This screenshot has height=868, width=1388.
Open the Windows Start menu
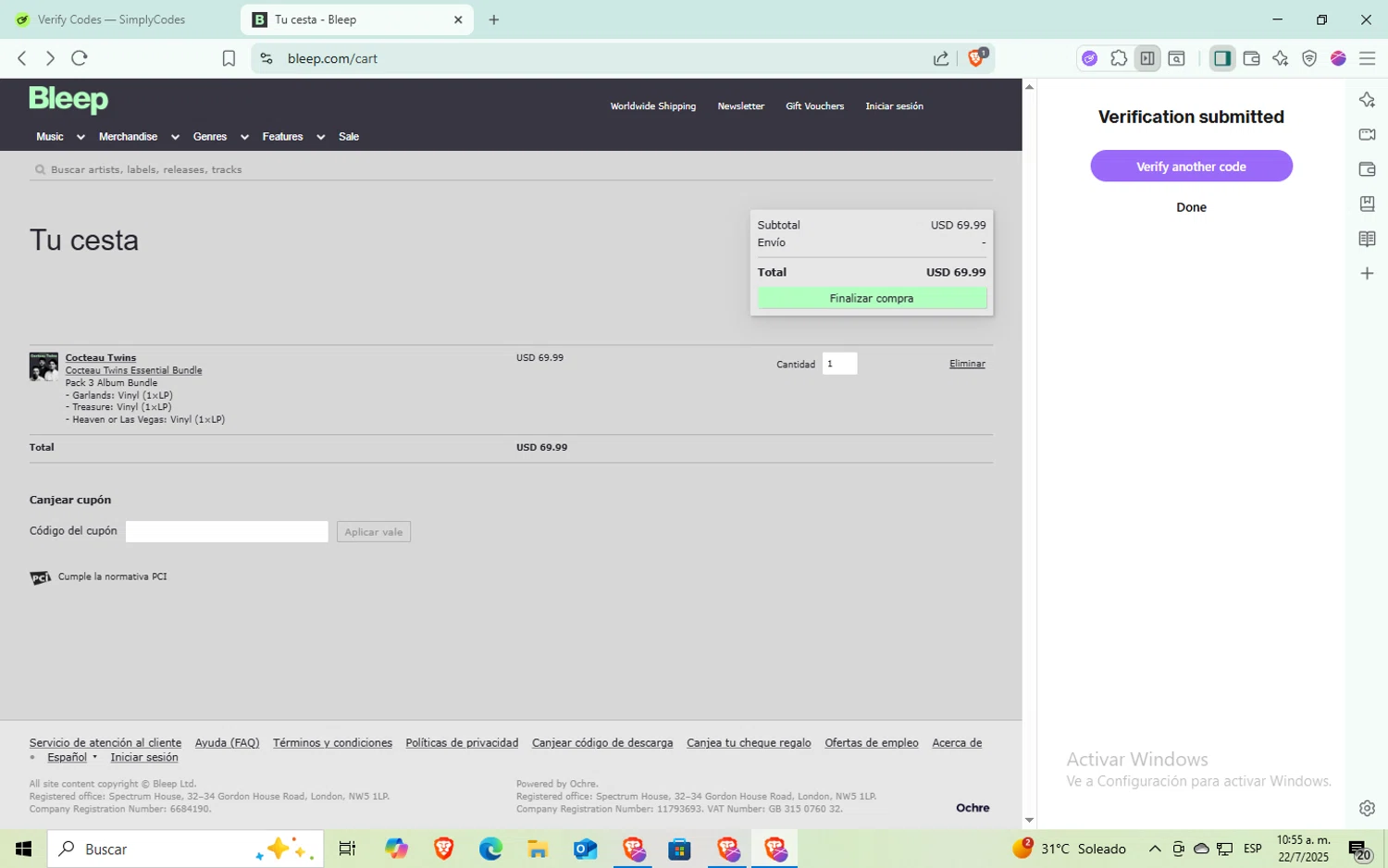(23, 849)
